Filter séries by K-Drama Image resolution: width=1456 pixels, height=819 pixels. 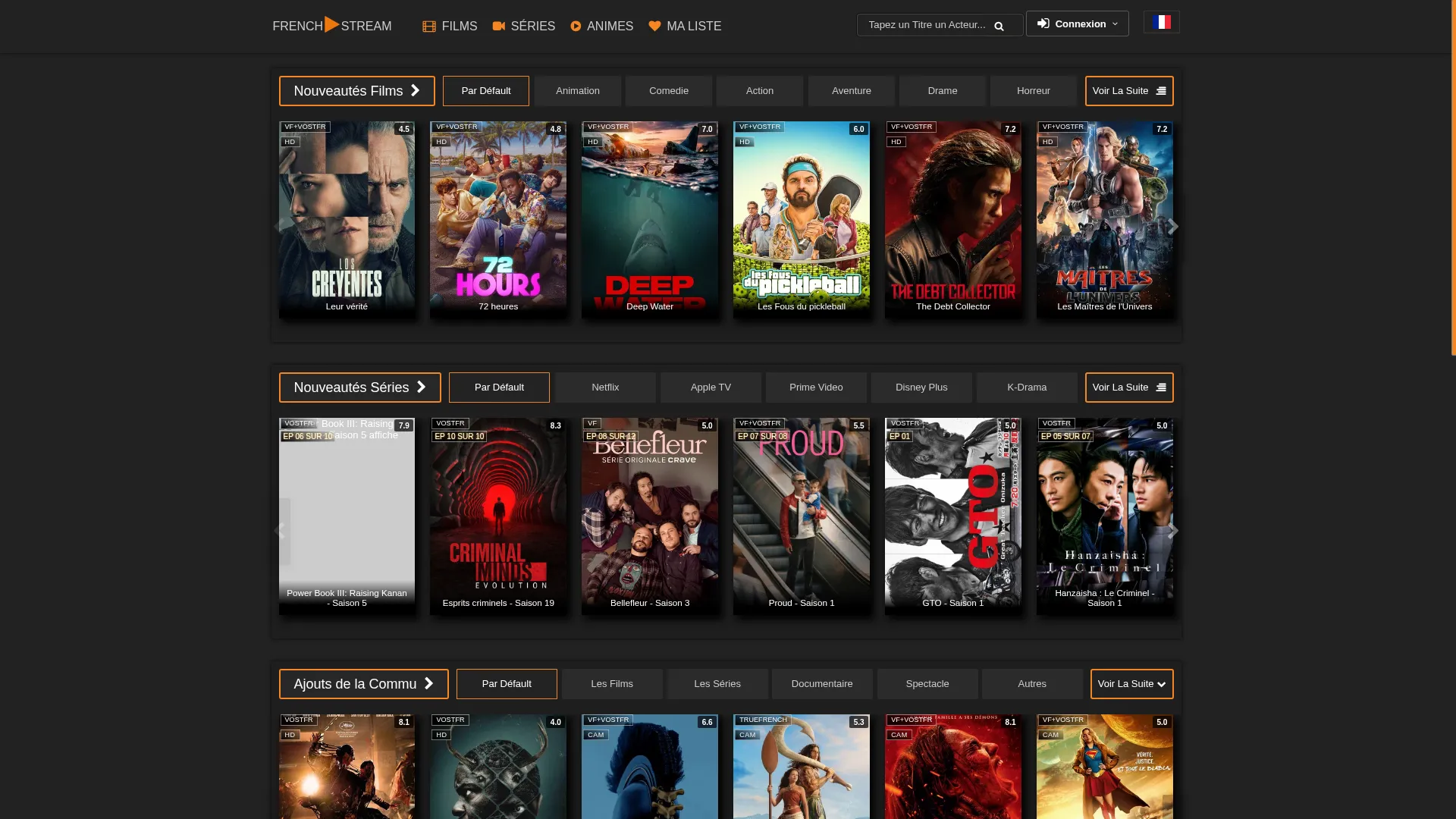coord(1027,388)
